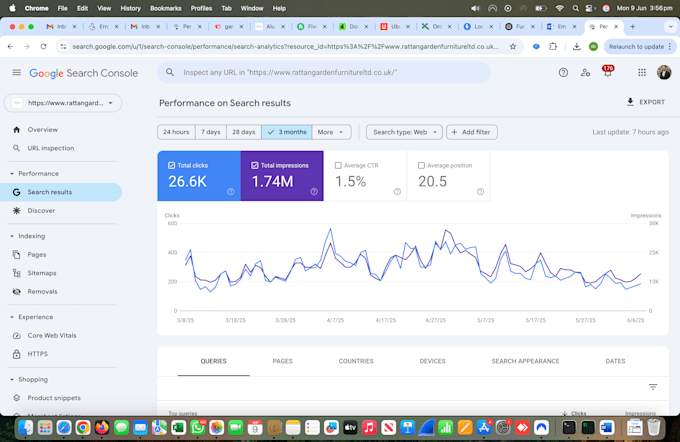
Task: Open the Search type: Web dropdown
Action: [x=404, y=132]
